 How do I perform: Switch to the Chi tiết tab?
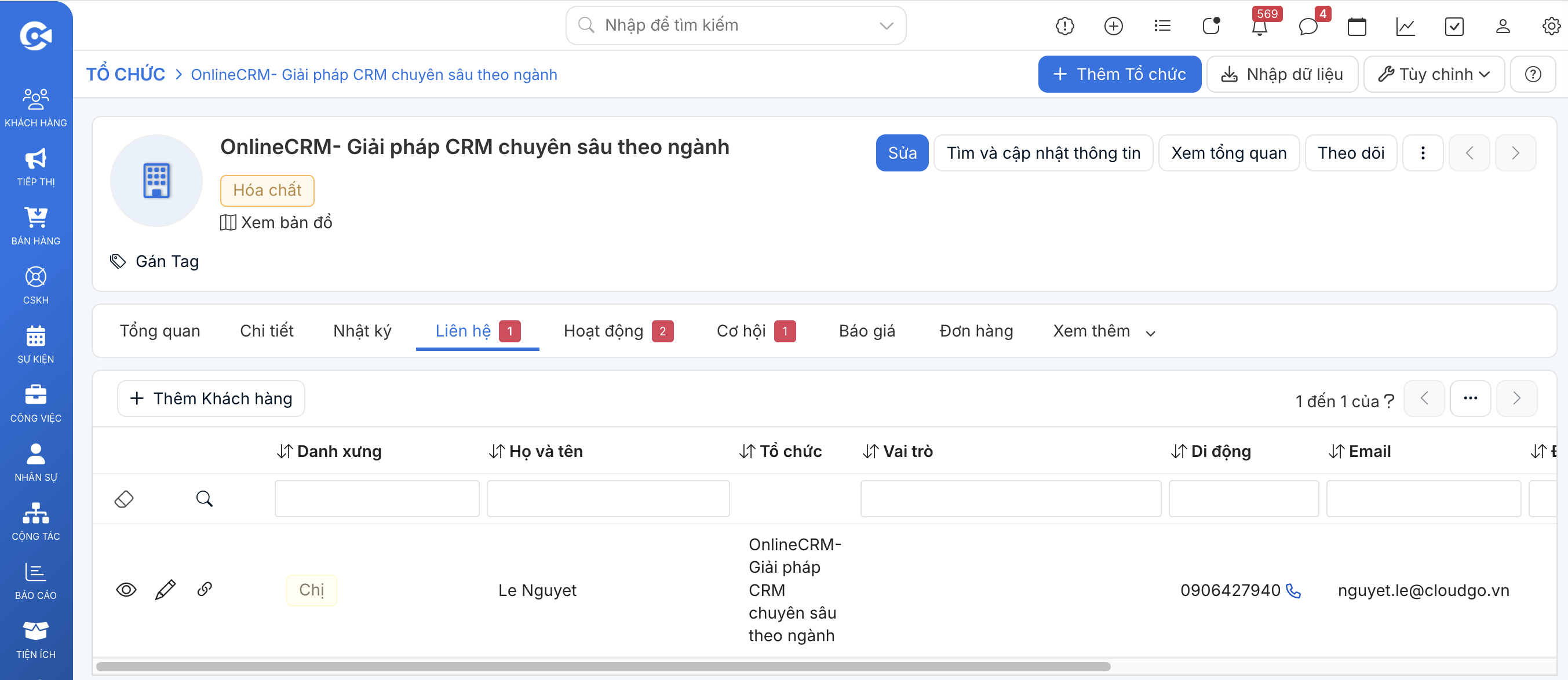267,331
